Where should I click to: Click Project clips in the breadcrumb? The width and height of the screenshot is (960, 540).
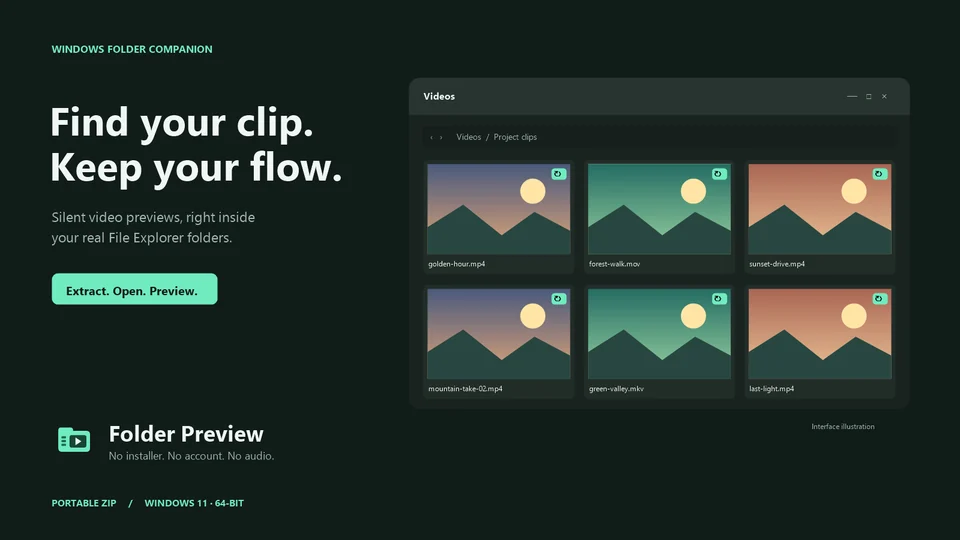(x=515, y=137)
